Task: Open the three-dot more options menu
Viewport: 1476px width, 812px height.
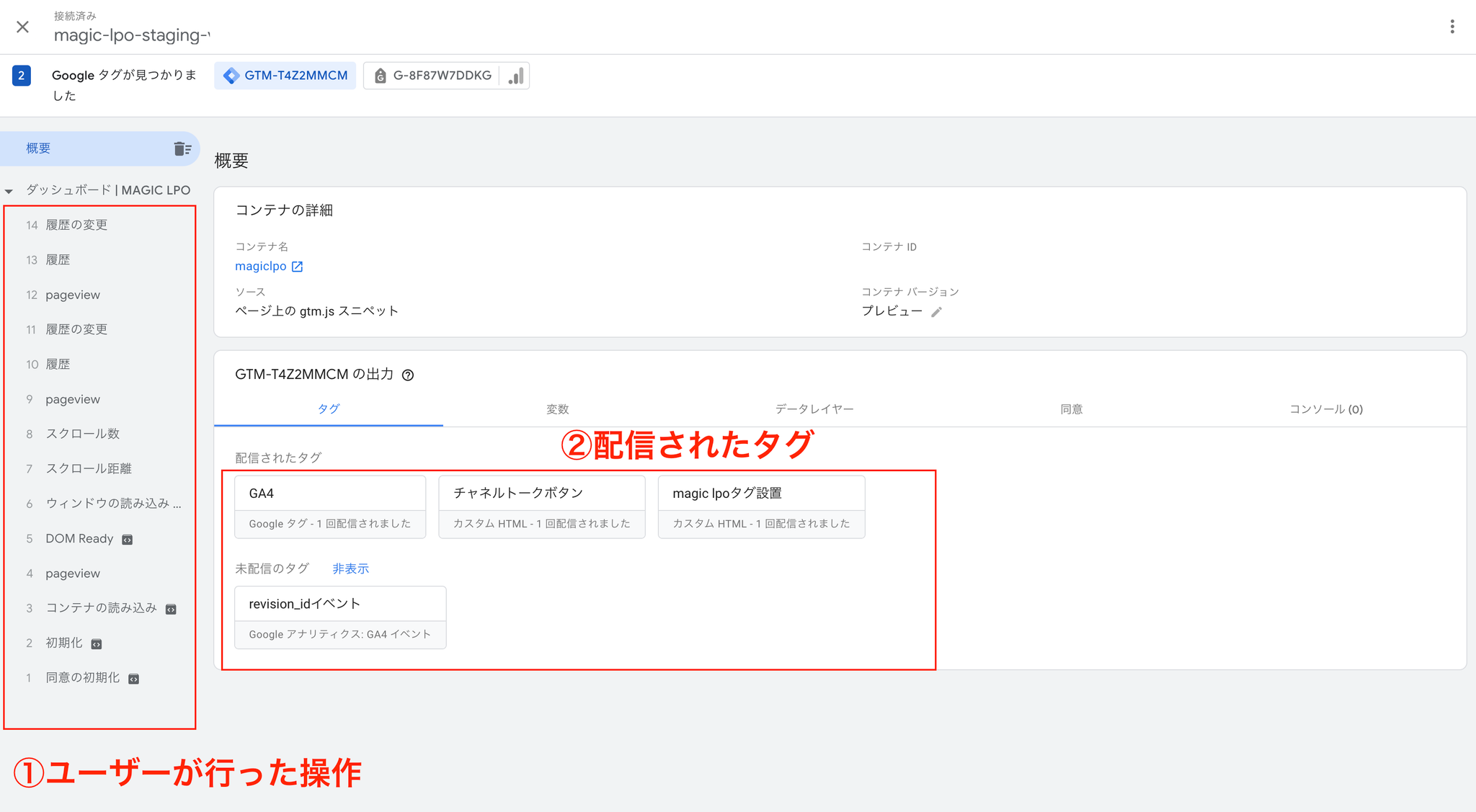Action: tap(1452, 27)
